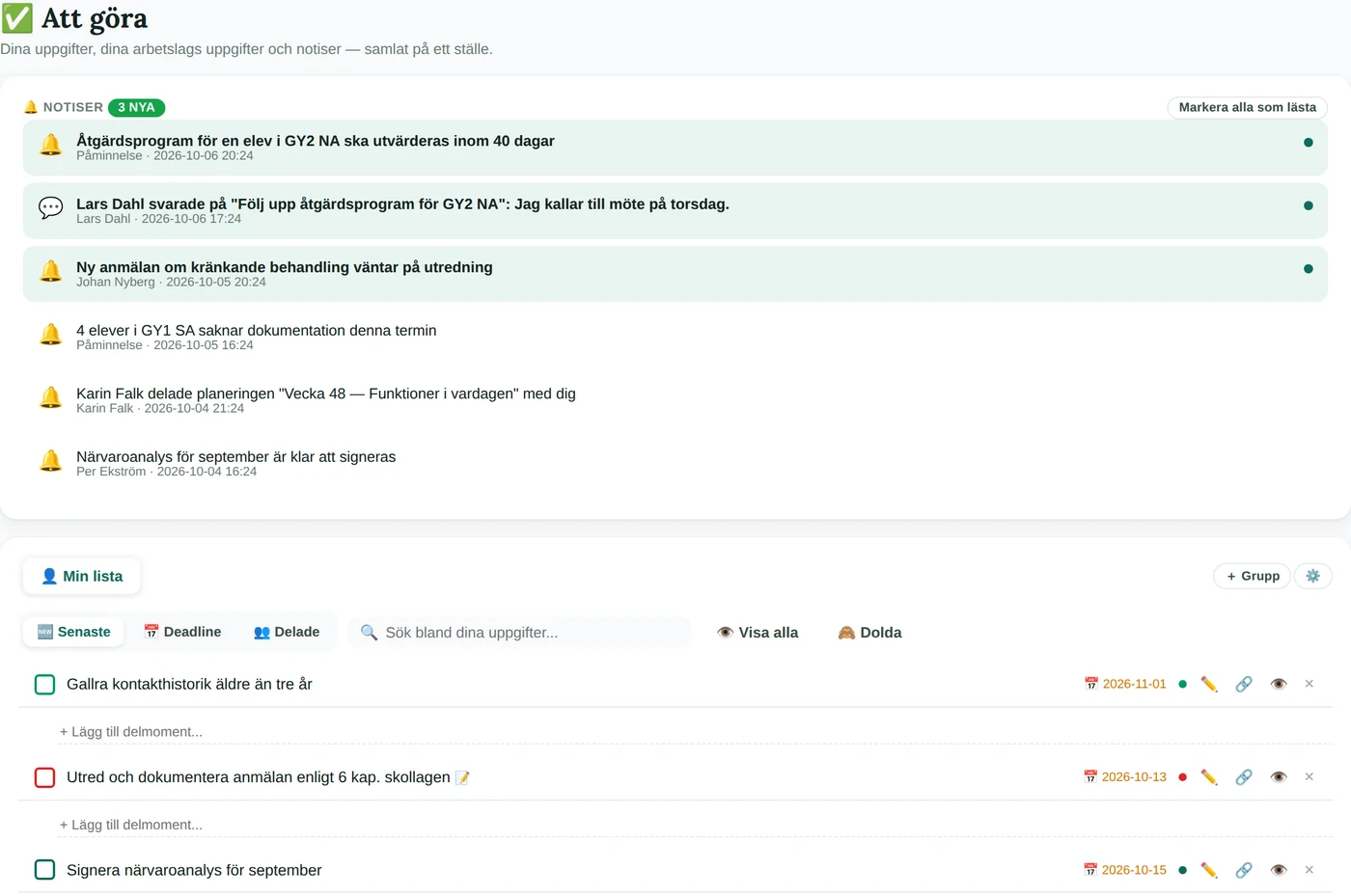1351x896 pixels.
Task: Copy link for Gallra kontakthistorik task
Action: pyautogui.click(x=1244, y=684)
